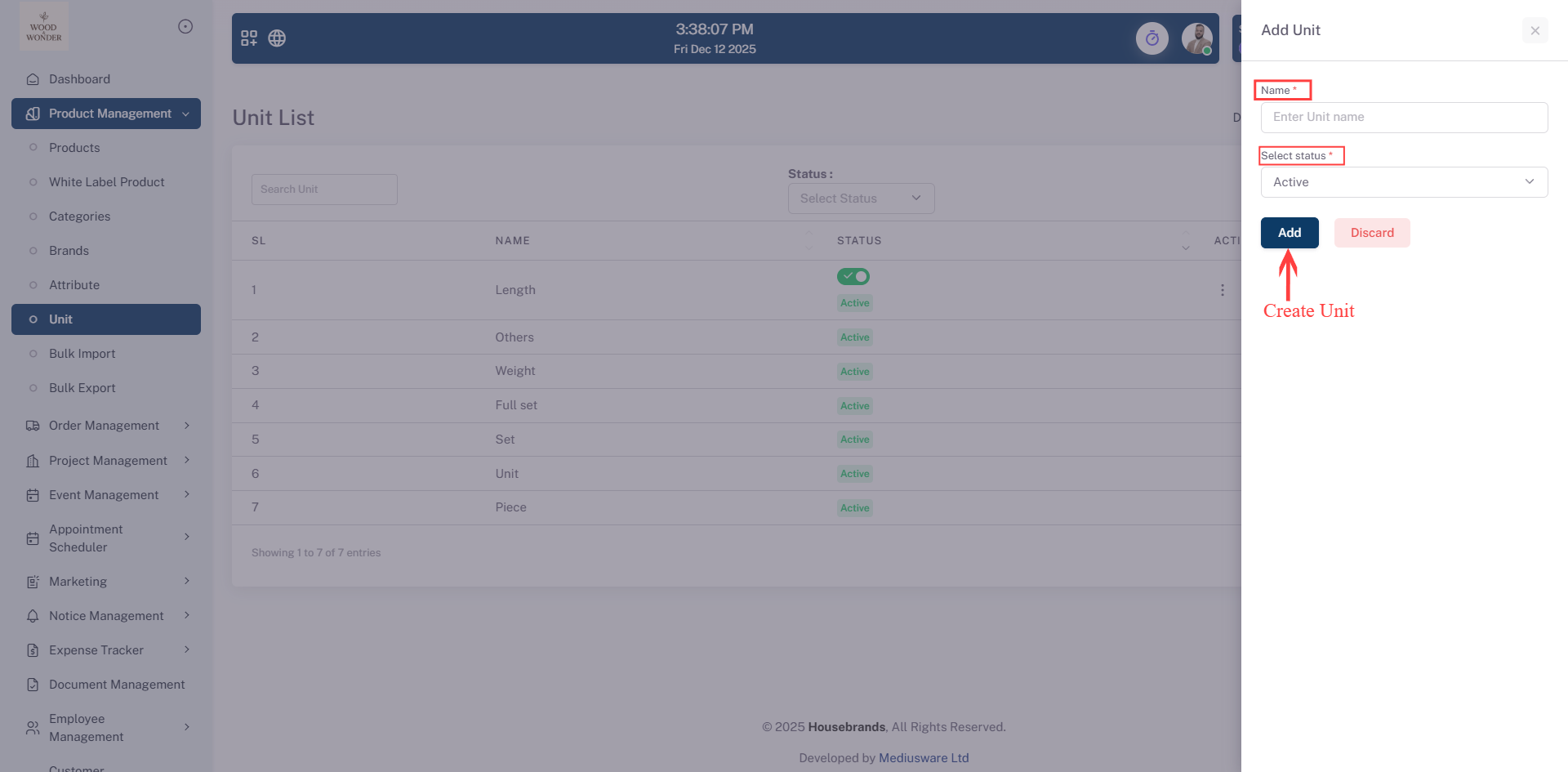Click the sort arrows on Name column
This screenshot has height=772, width=1568.
808,240
